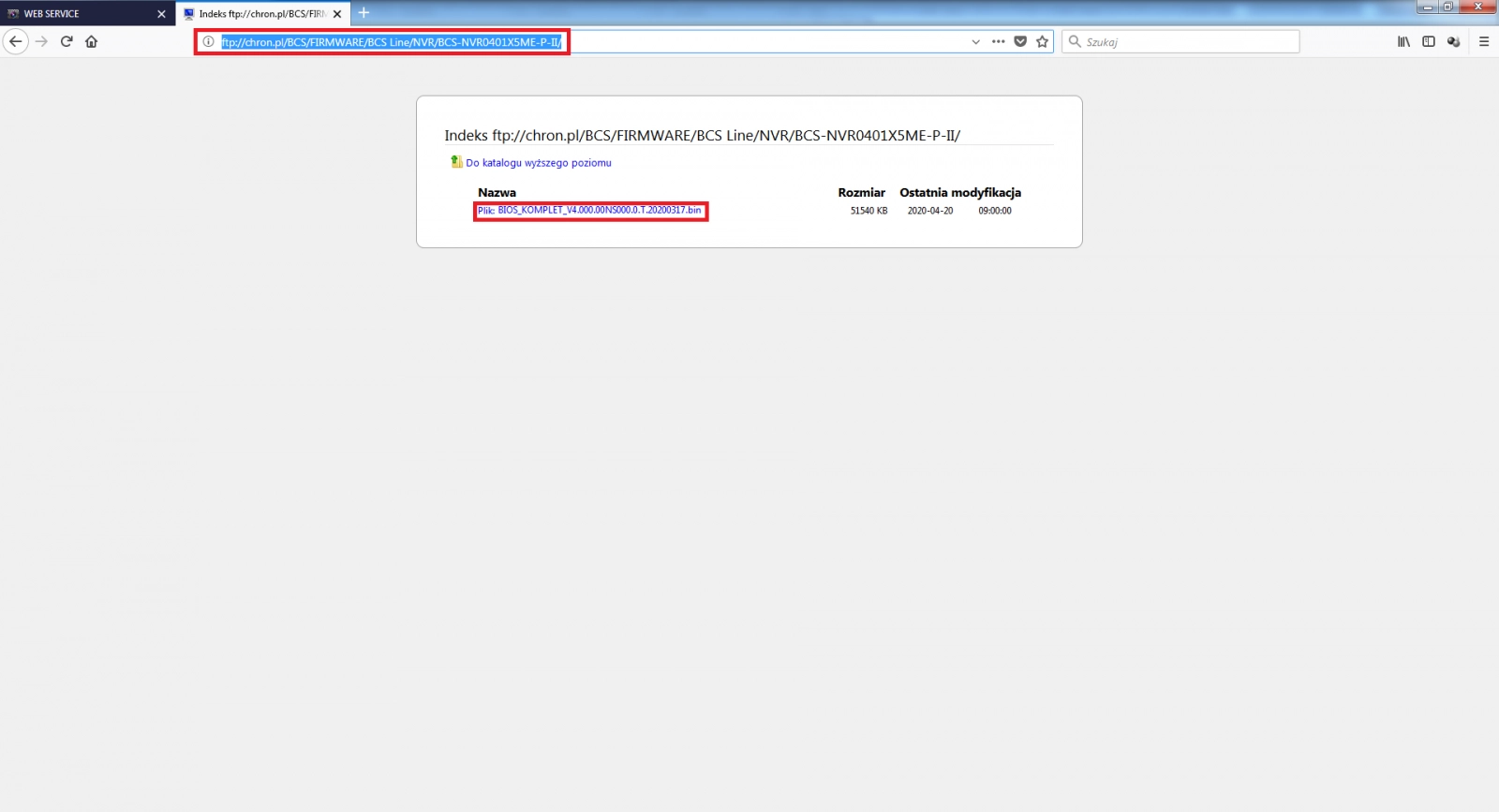The width and height of the screenshot is (1499, 812).
Task: Save page to Pocket
Action: (x=1020, y=41)
